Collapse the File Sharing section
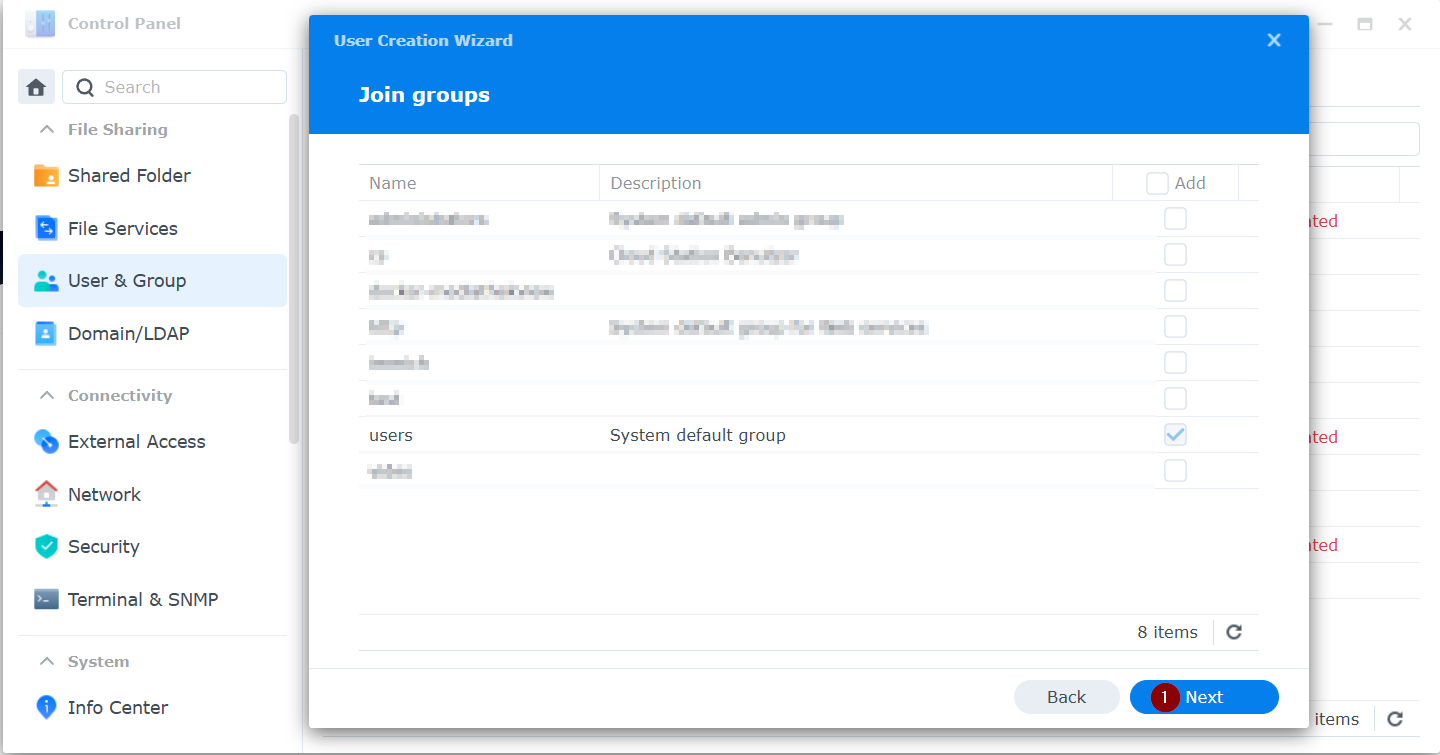The image size is (1440, 755). pyautogui.click(x=46, y=129)
